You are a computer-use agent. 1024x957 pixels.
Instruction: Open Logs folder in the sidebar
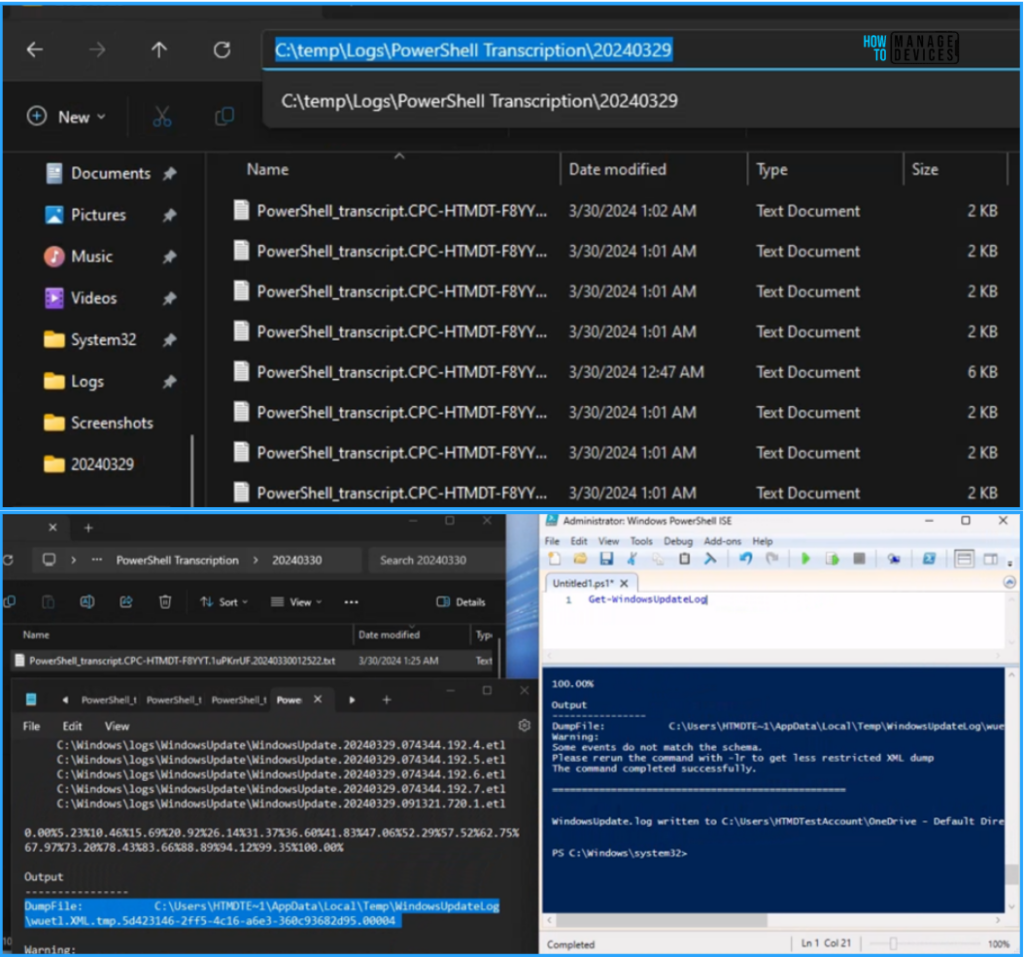(x=87, y=381)
